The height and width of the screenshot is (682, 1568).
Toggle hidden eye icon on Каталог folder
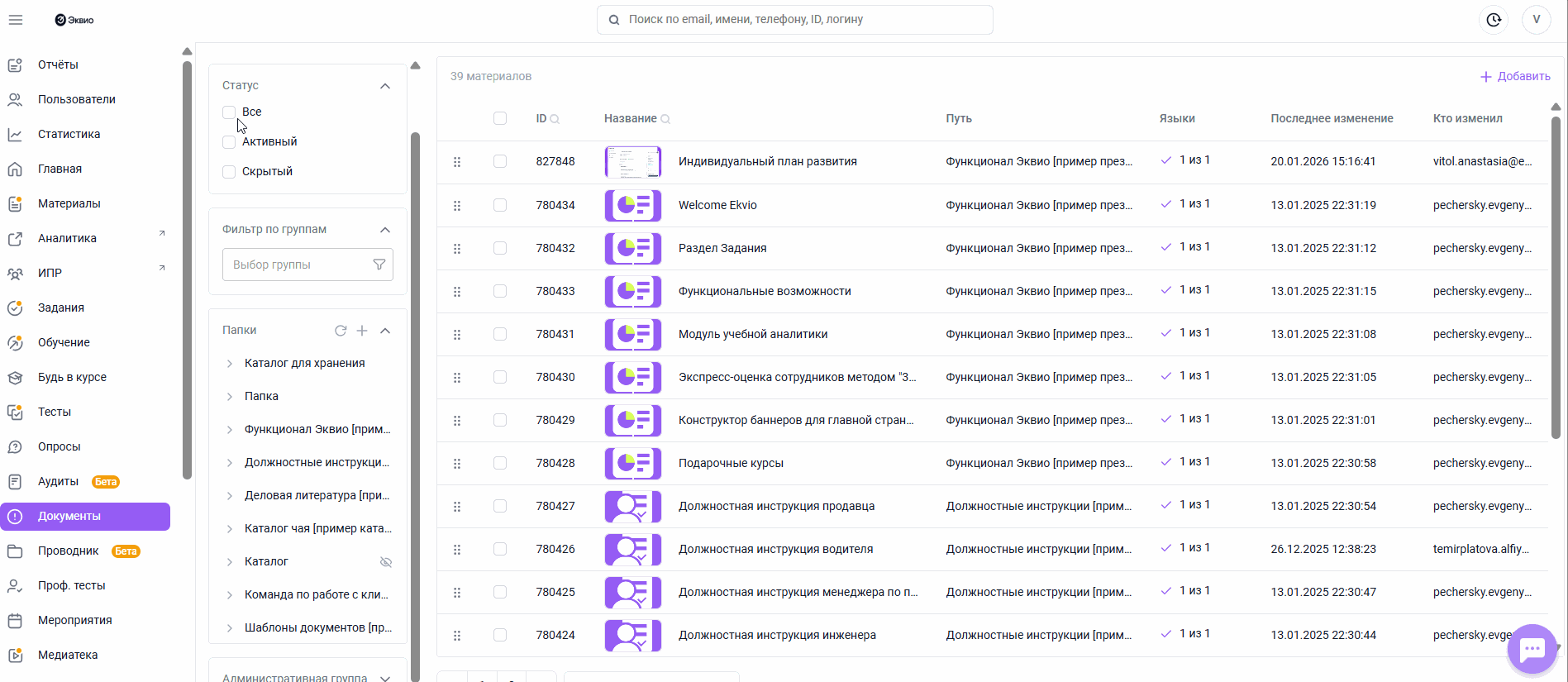[x=385, y=562]
